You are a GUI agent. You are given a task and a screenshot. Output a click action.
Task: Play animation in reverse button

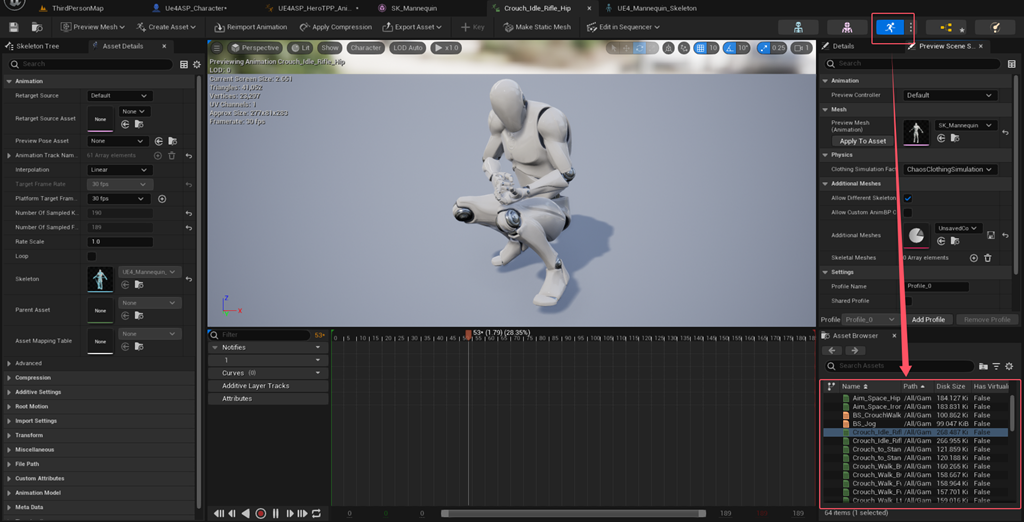coord(246,514)
